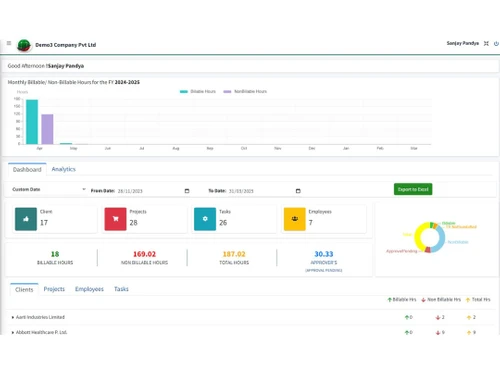
Task: Click the Sanjay Pandya user name
Action: click(463, 43)
